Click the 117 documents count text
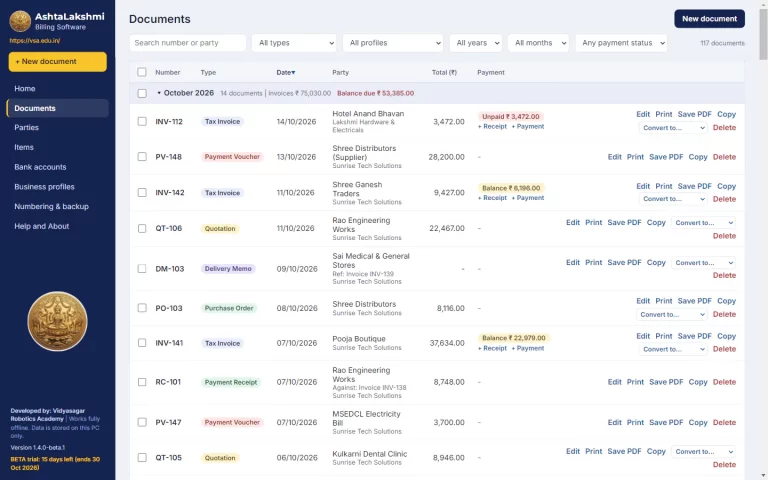The height and width of the screenshot is (480, 768). coord(722,43)
